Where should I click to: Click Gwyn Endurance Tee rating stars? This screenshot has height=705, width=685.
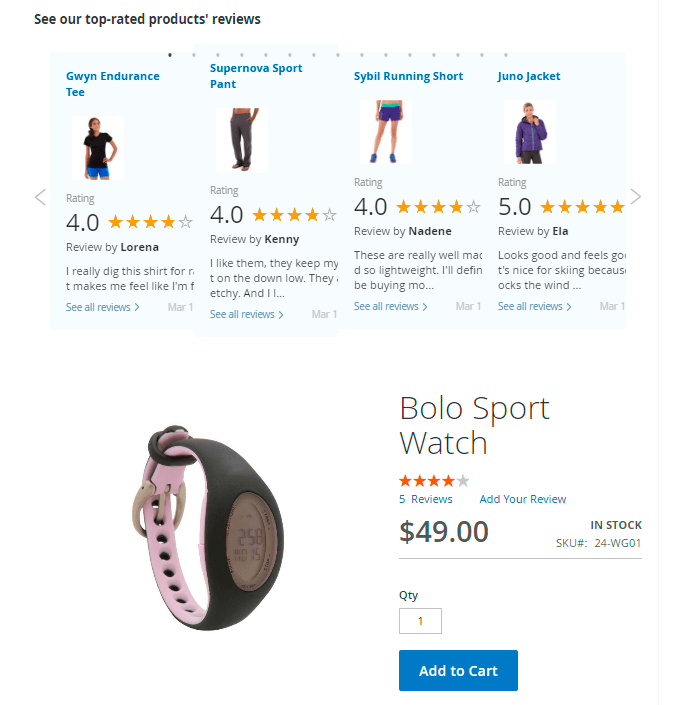[151, 222]
